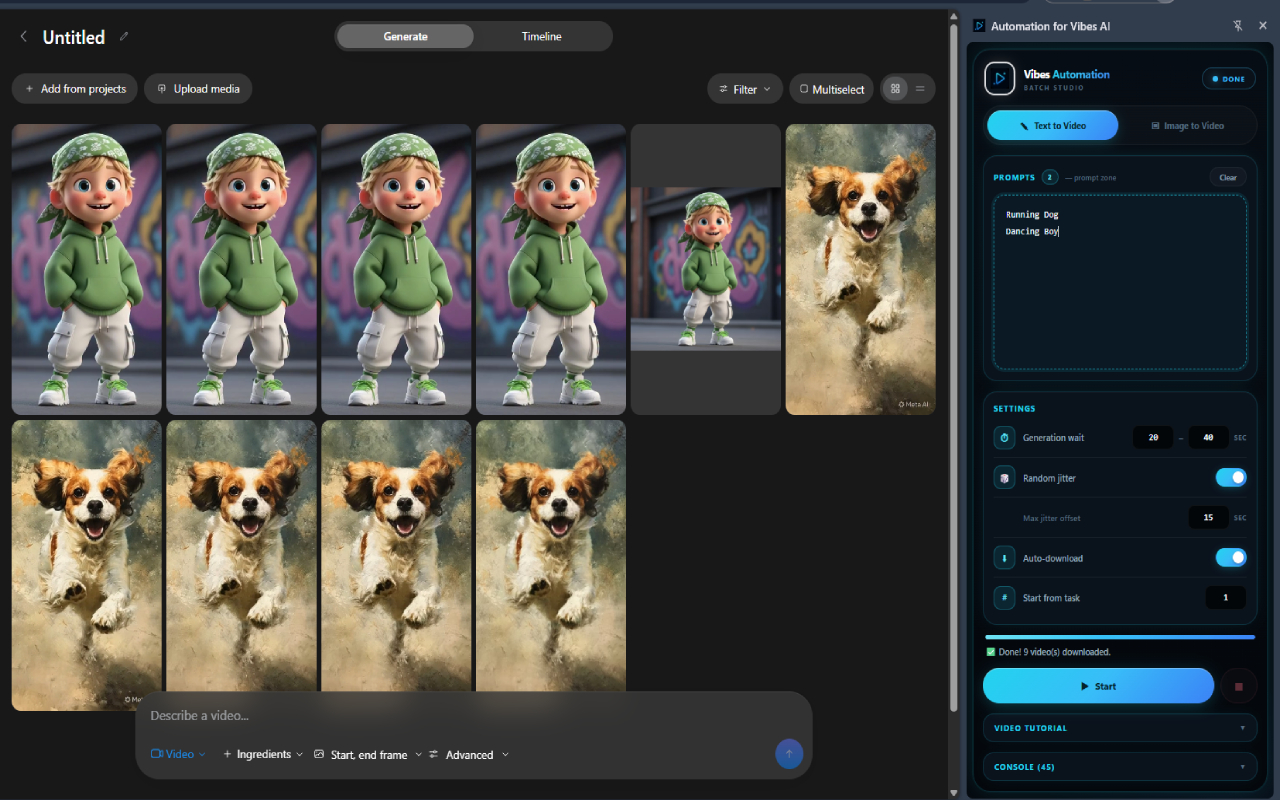Click the DONE status badge

click(x=1228, y=79)
